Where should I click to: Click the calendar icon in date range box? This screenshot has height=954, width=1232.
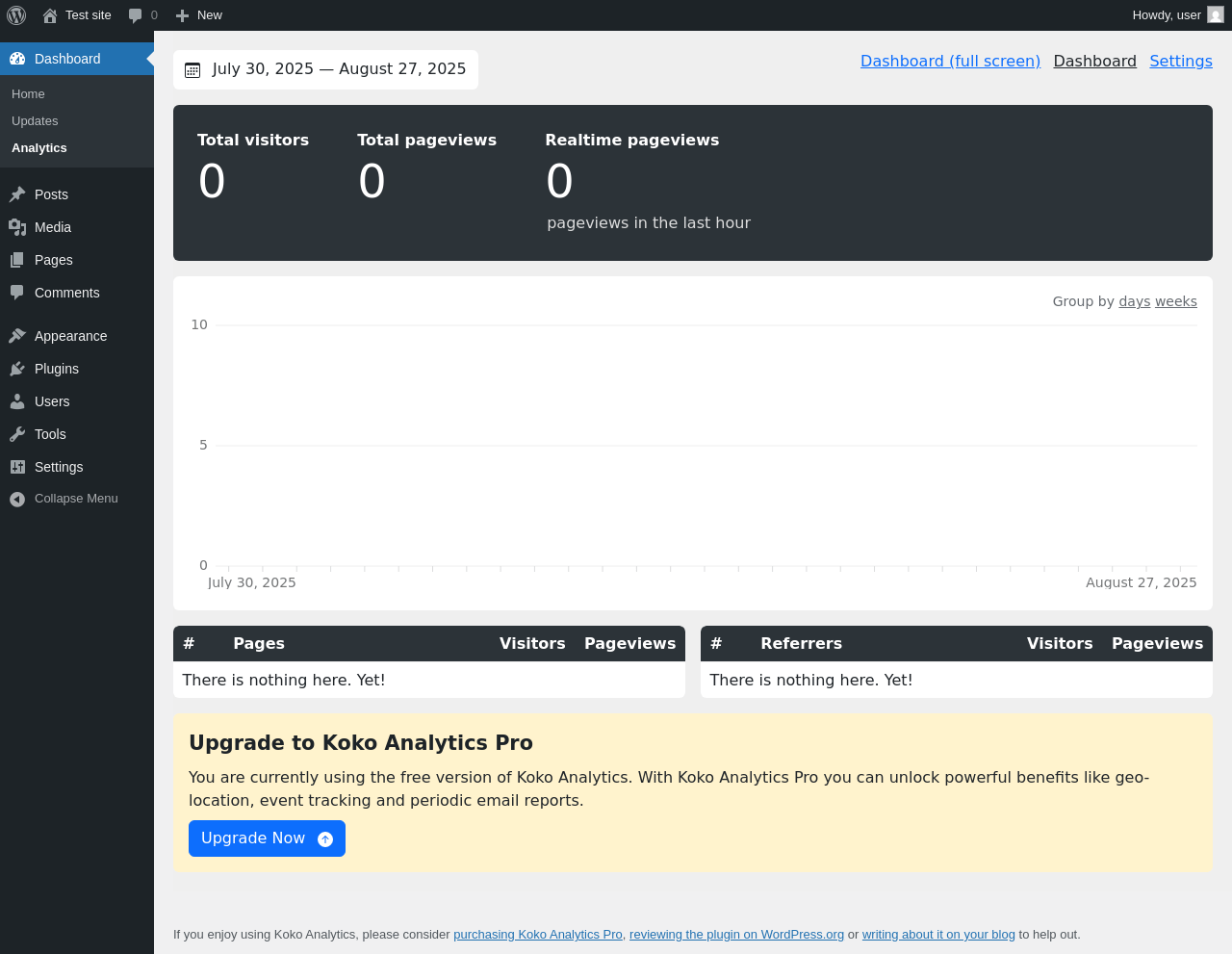tap(192, 70)
